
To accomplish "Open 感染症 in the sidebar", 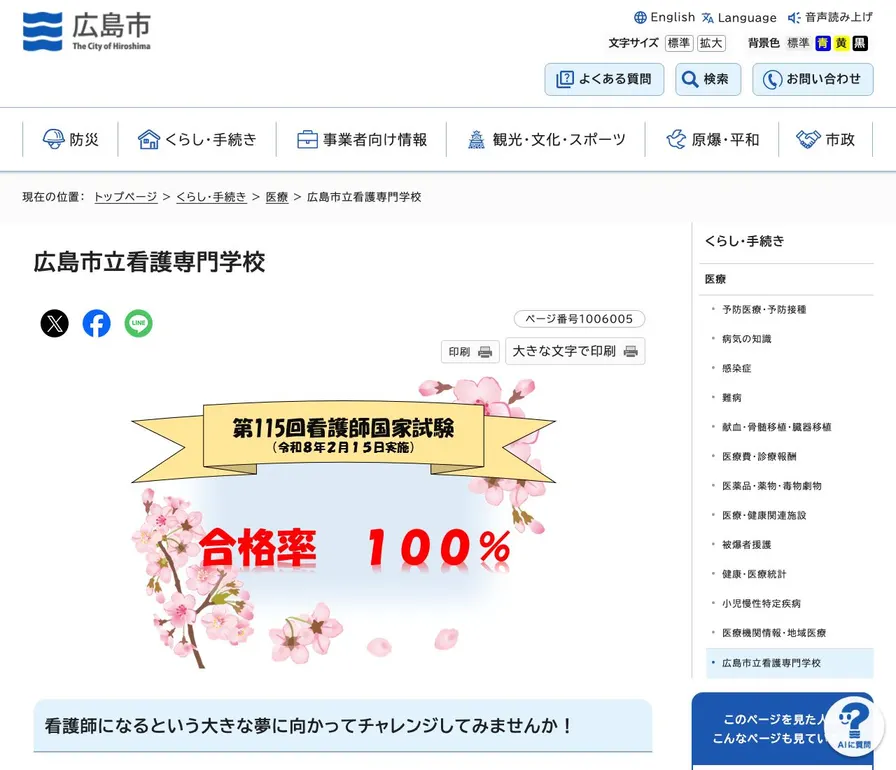I will pyautogui.click(x=737, y=368).
